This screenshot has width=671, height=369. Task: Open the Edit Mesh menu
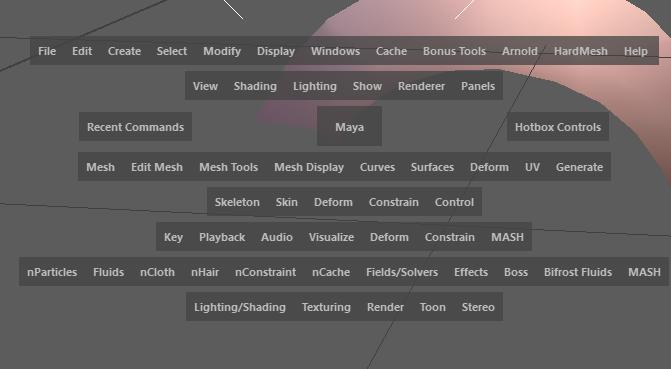tap(157, 167)
